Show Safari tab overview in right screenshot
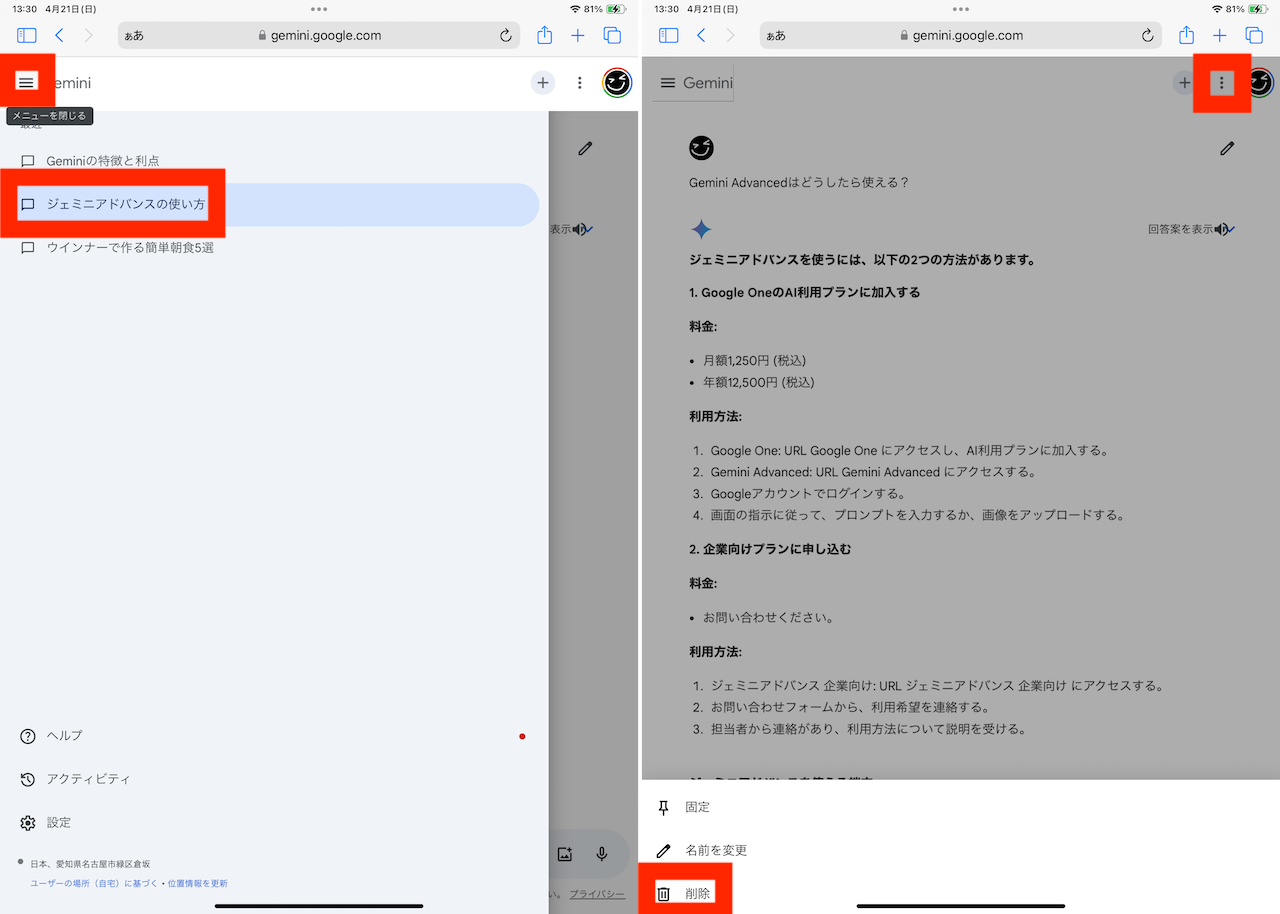This screenshot has width=1280, height=914. pyautogui.click(x=1255, y=35)
